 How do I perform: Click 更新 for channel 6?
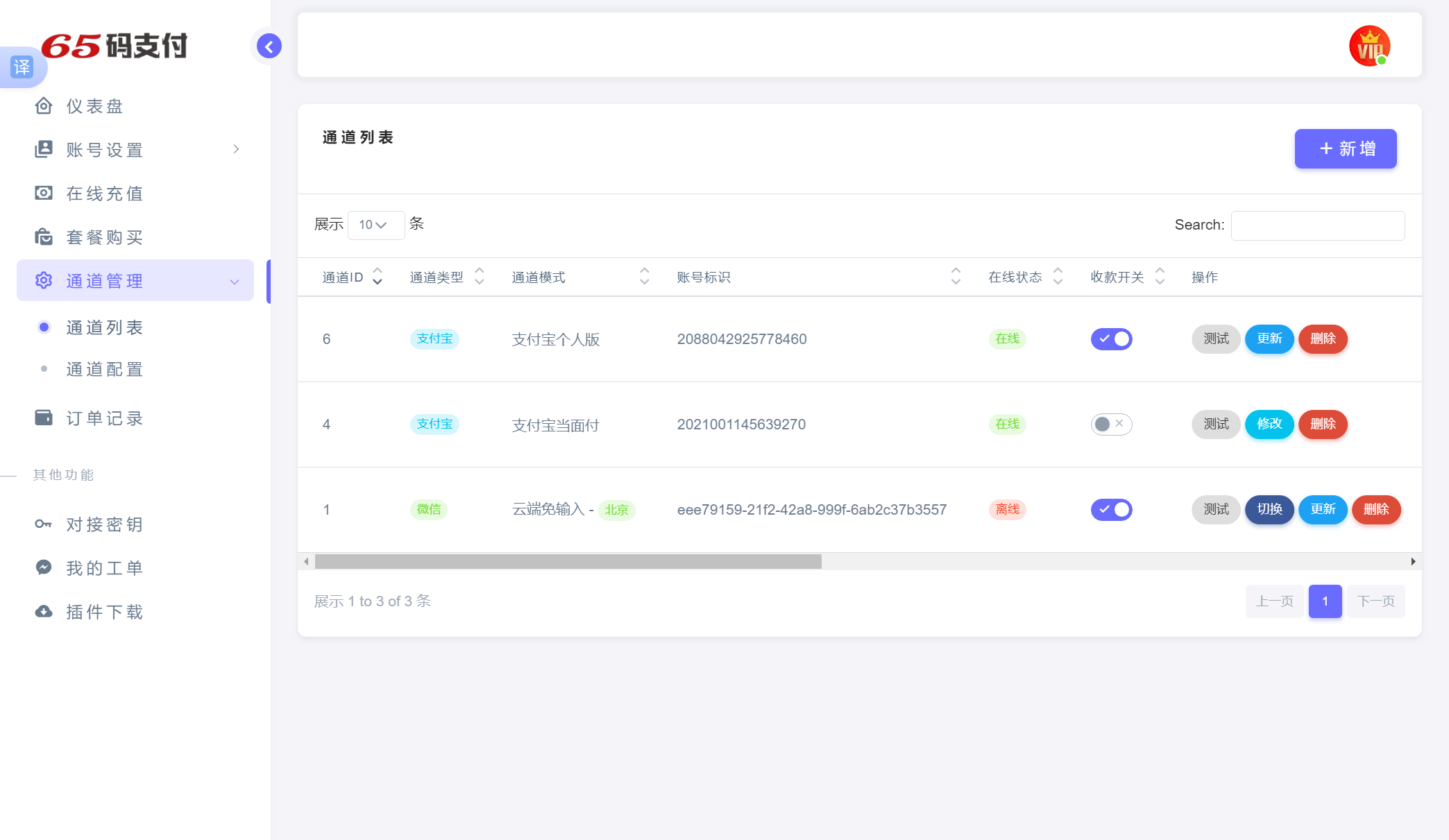(x=1269, y=338)
